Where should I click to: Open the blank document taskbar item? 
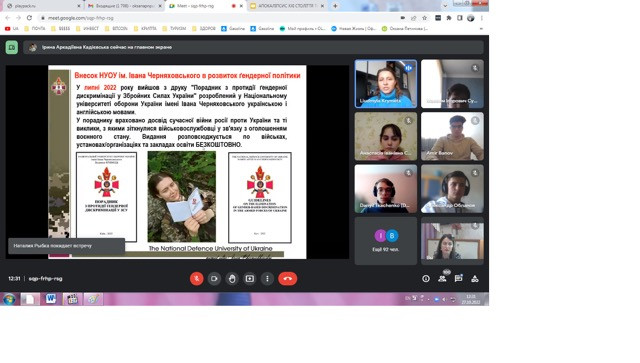pos(30,299)
